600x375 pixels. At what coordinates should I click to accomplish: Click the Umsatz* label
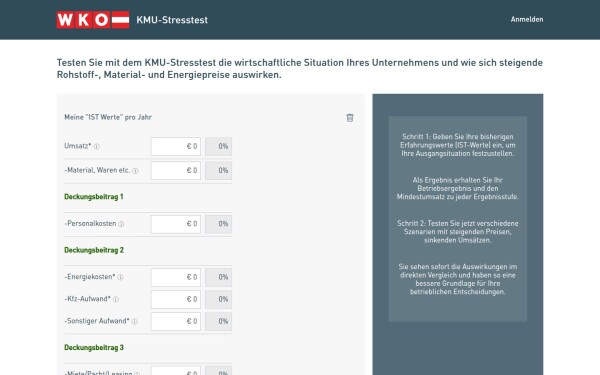[78, 146]
